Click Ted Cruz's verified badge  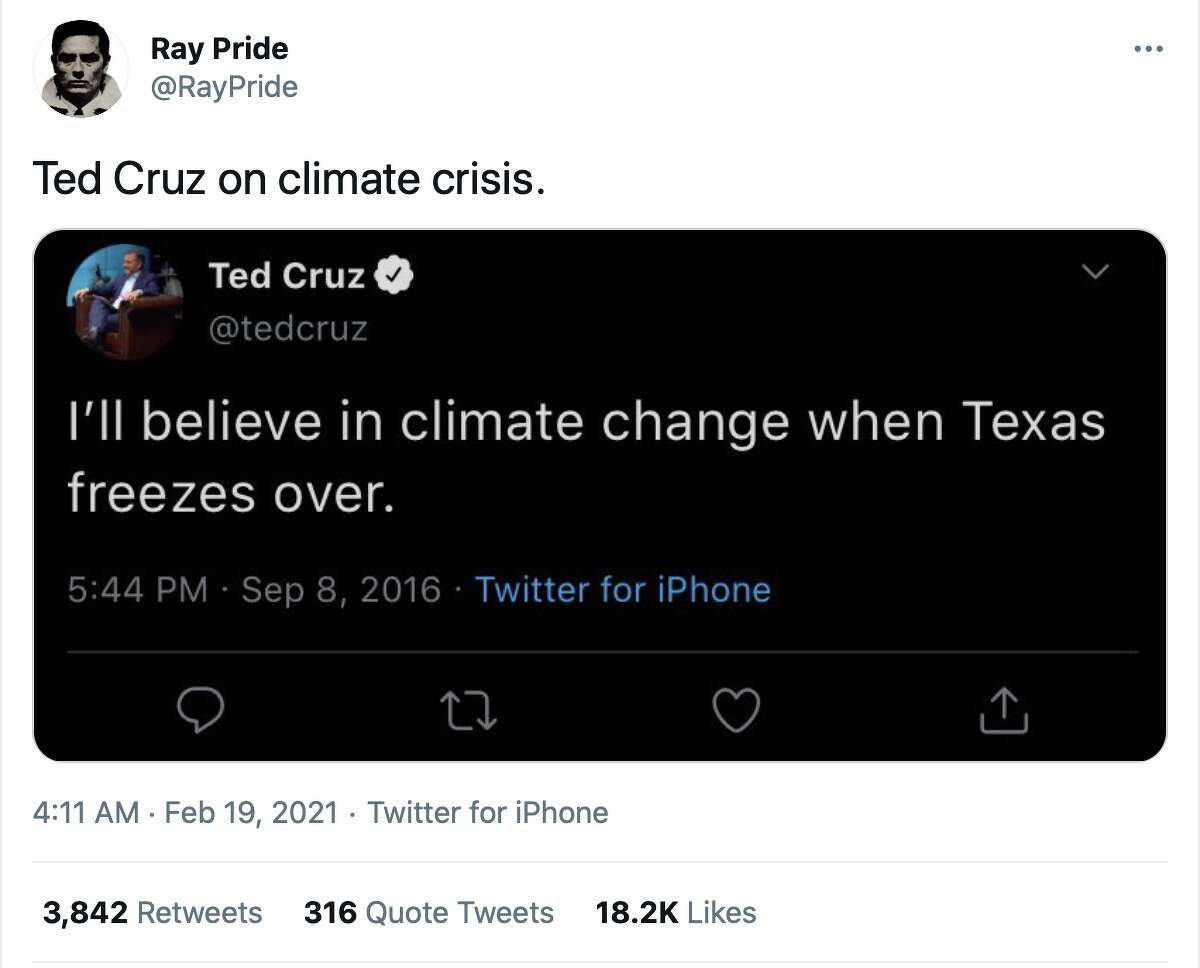coord(396,275)
